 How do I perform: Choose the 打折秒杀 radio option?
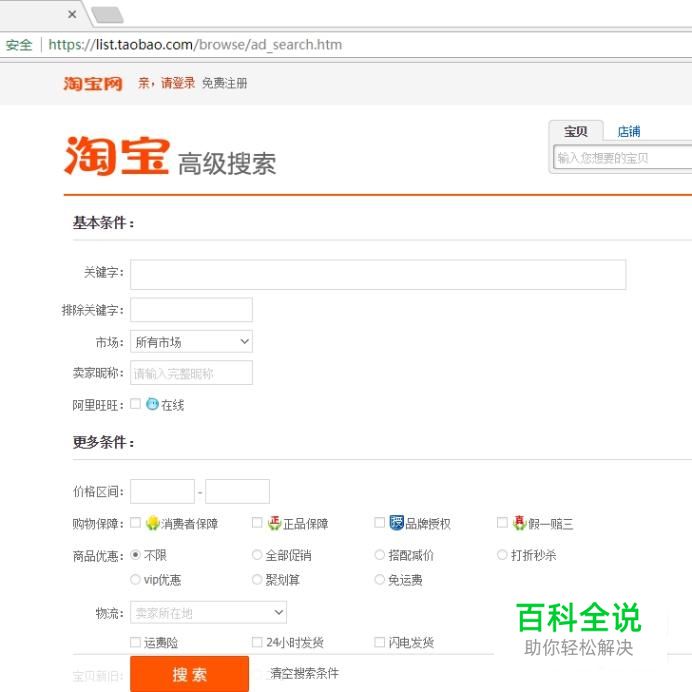pyautogui.click(x=502, y=555)
